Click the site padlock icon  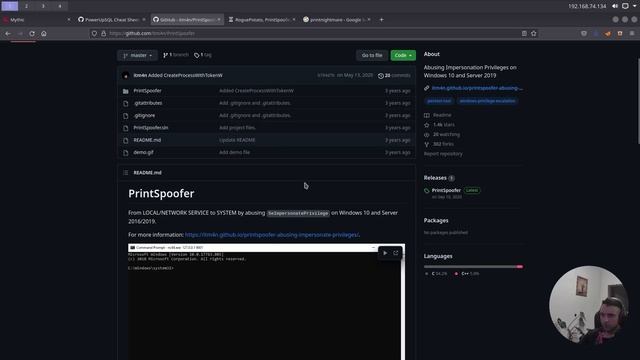(x=104, y=33)
